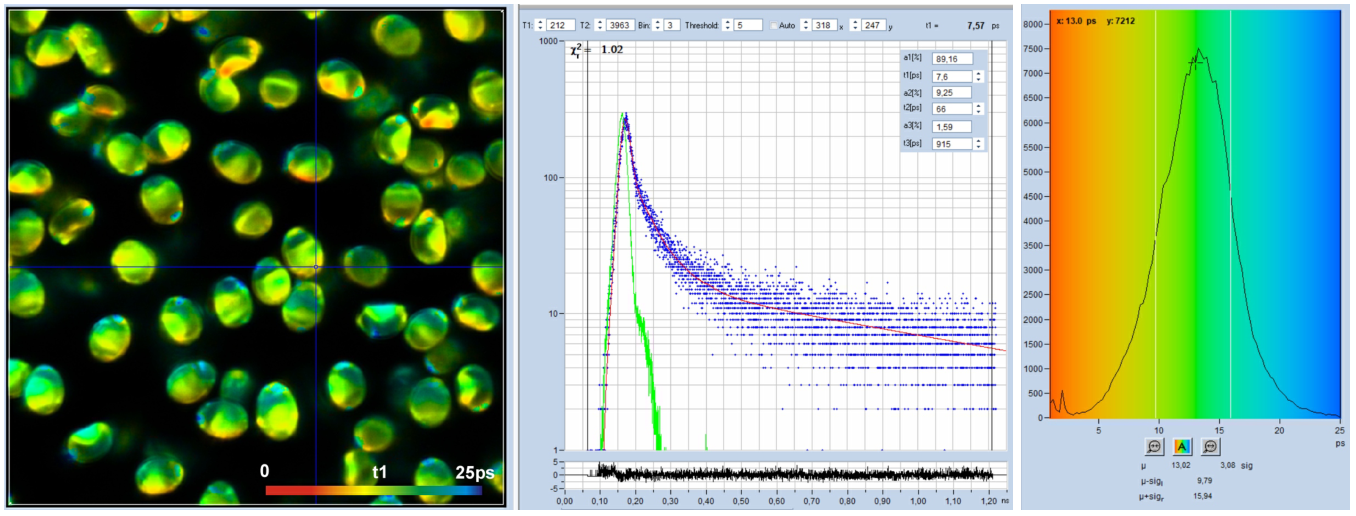
Task: Click the T1 value field showing 212
Action: [560, 25]
